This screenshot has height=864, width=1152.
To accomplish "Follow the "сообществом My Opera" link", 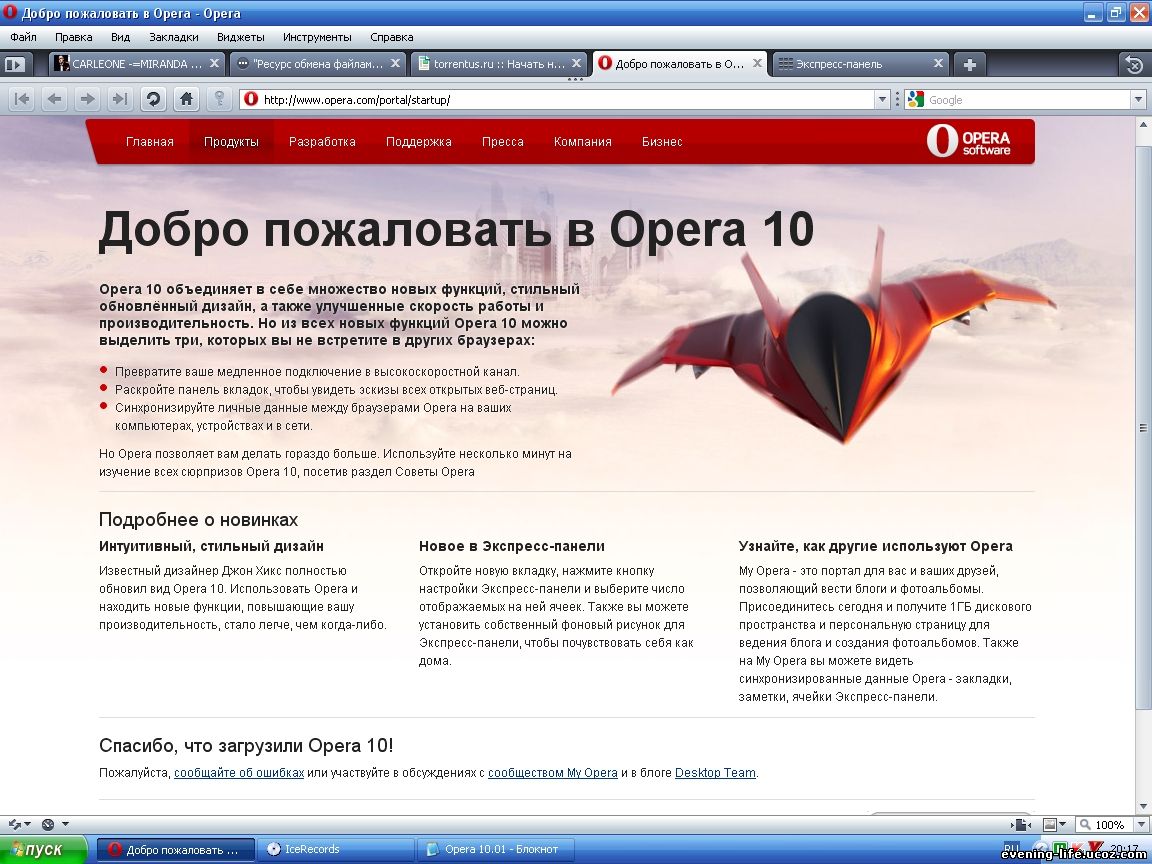I will click(x=552, y=773).
